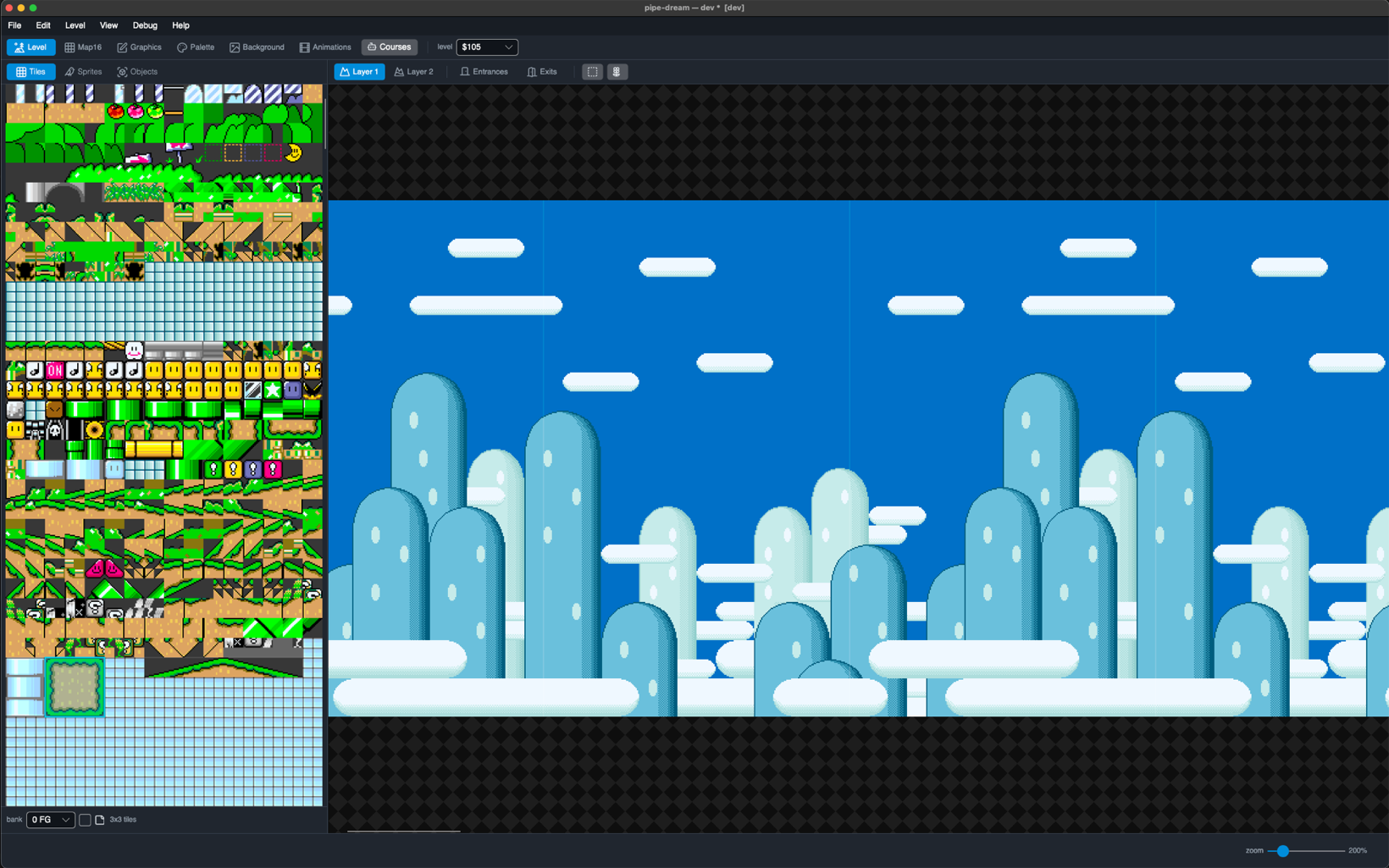
Task: Select the Sprites panel tab
Action: click(83, 72)
